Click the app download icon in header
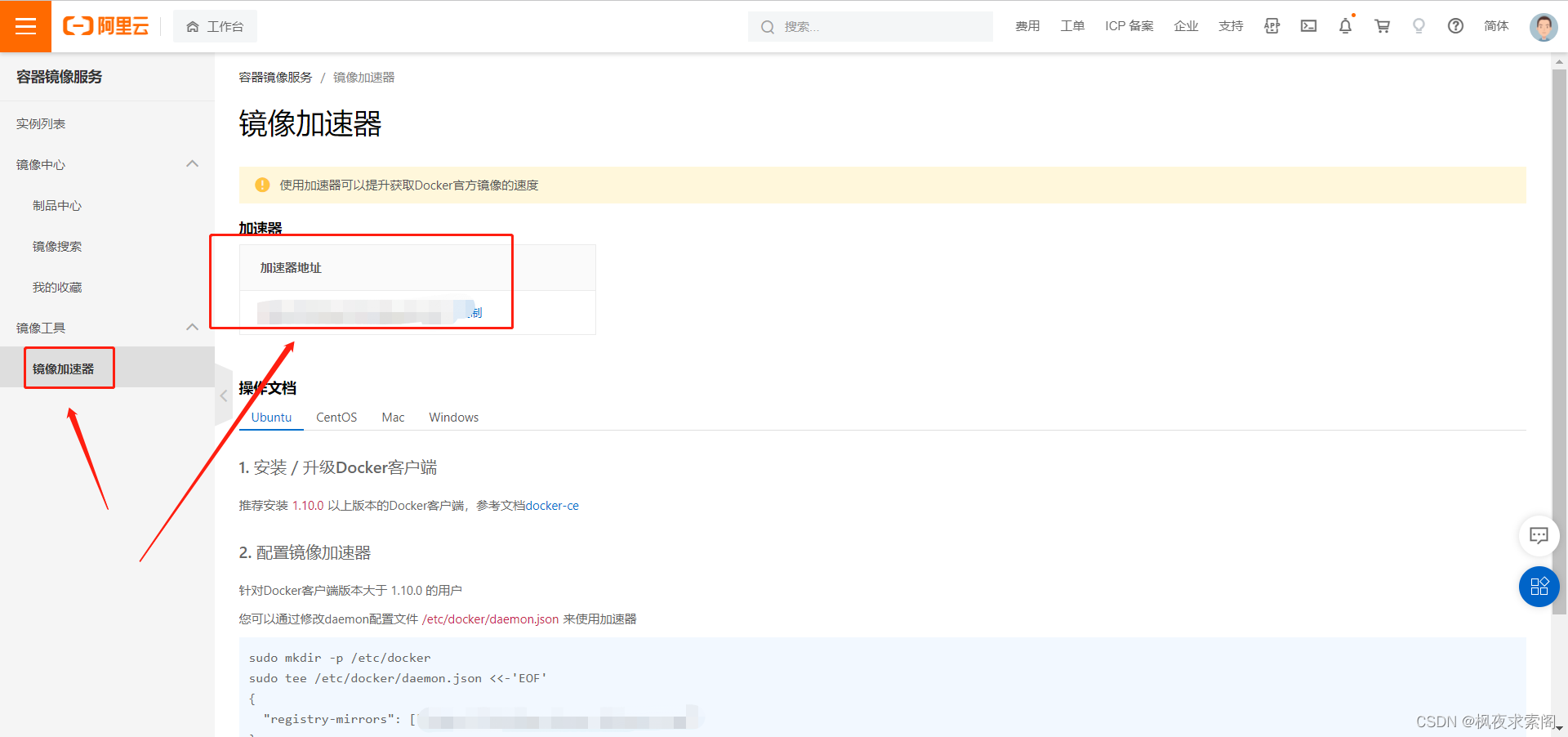 pyautogui.click(x=1272, y=26)
